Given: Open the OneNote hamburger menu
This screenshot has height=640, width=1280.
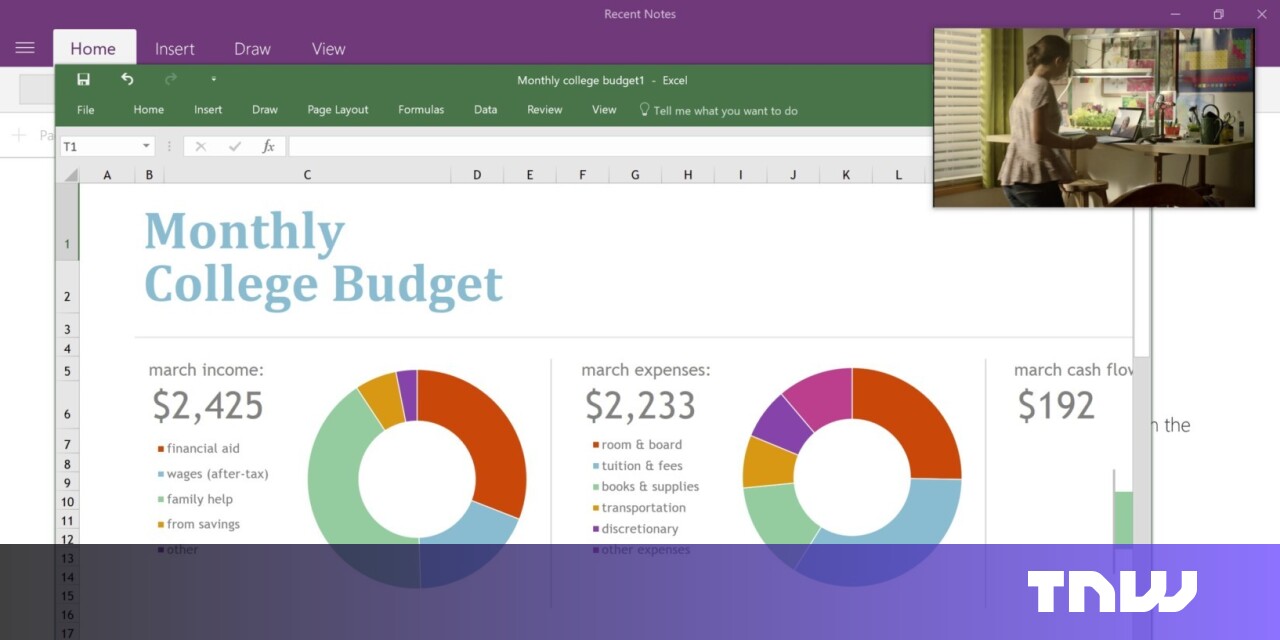Looking at the screenshot, I should click(x=25, y=48).
